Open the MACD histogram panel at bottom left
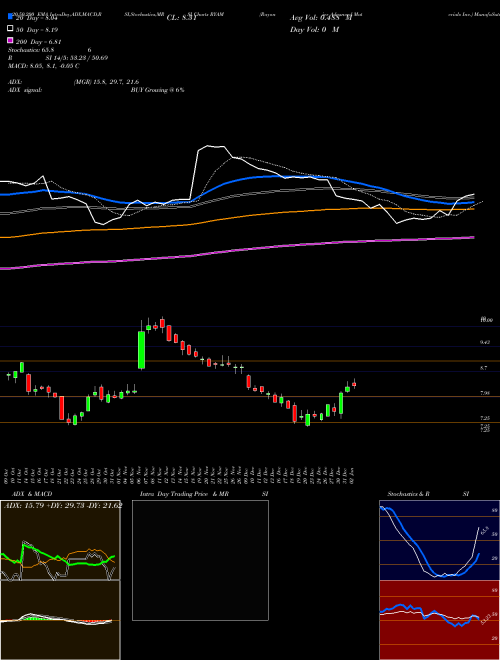Viewport: 500px width, 660px height. point(60,620)
